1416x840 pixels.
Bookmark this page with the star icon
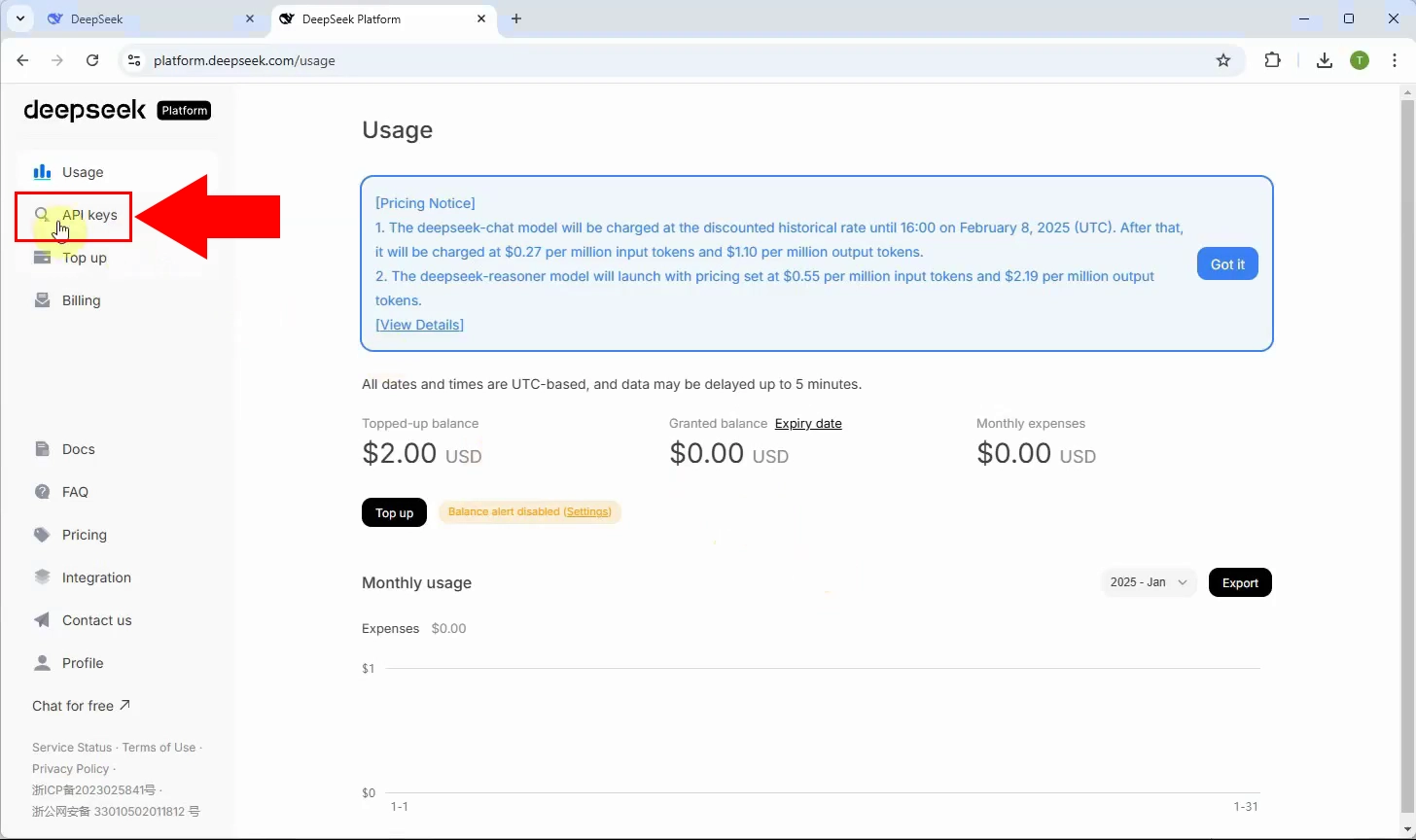click(x=1223, y=60)
